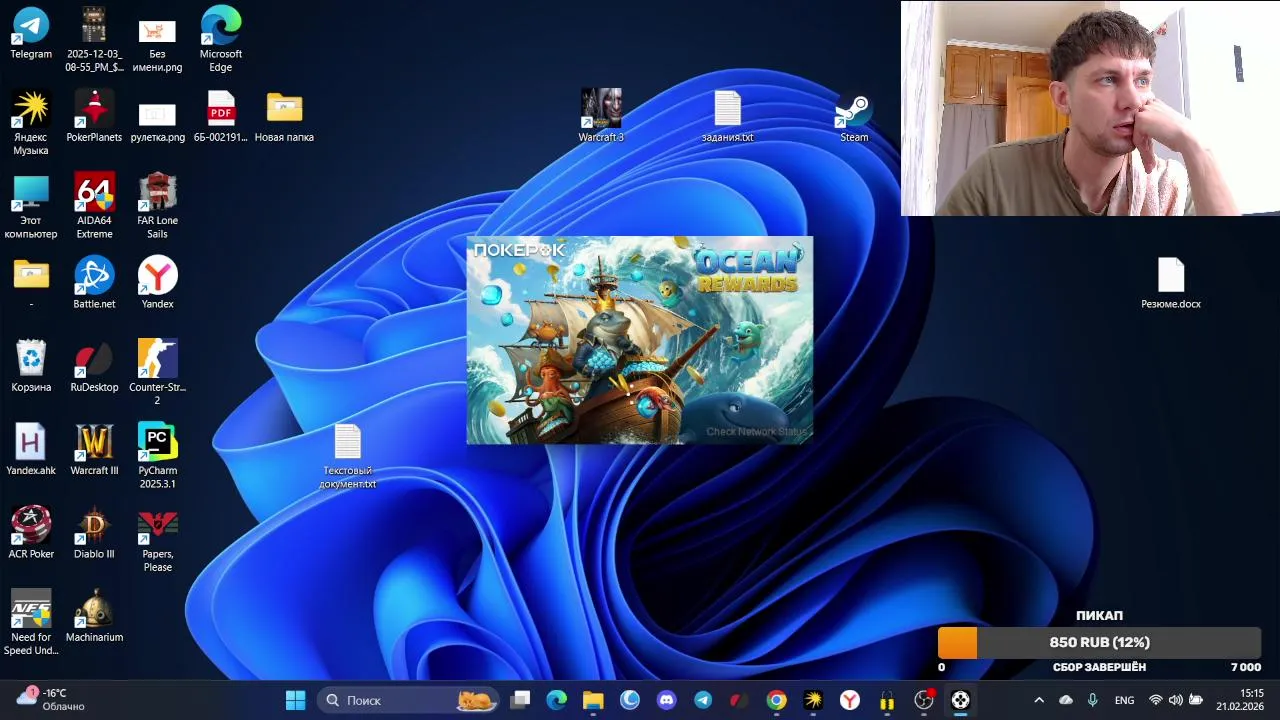The image size is (1280, 720).
Task: Click the Поиск taskbar search field
Action: 409,700
